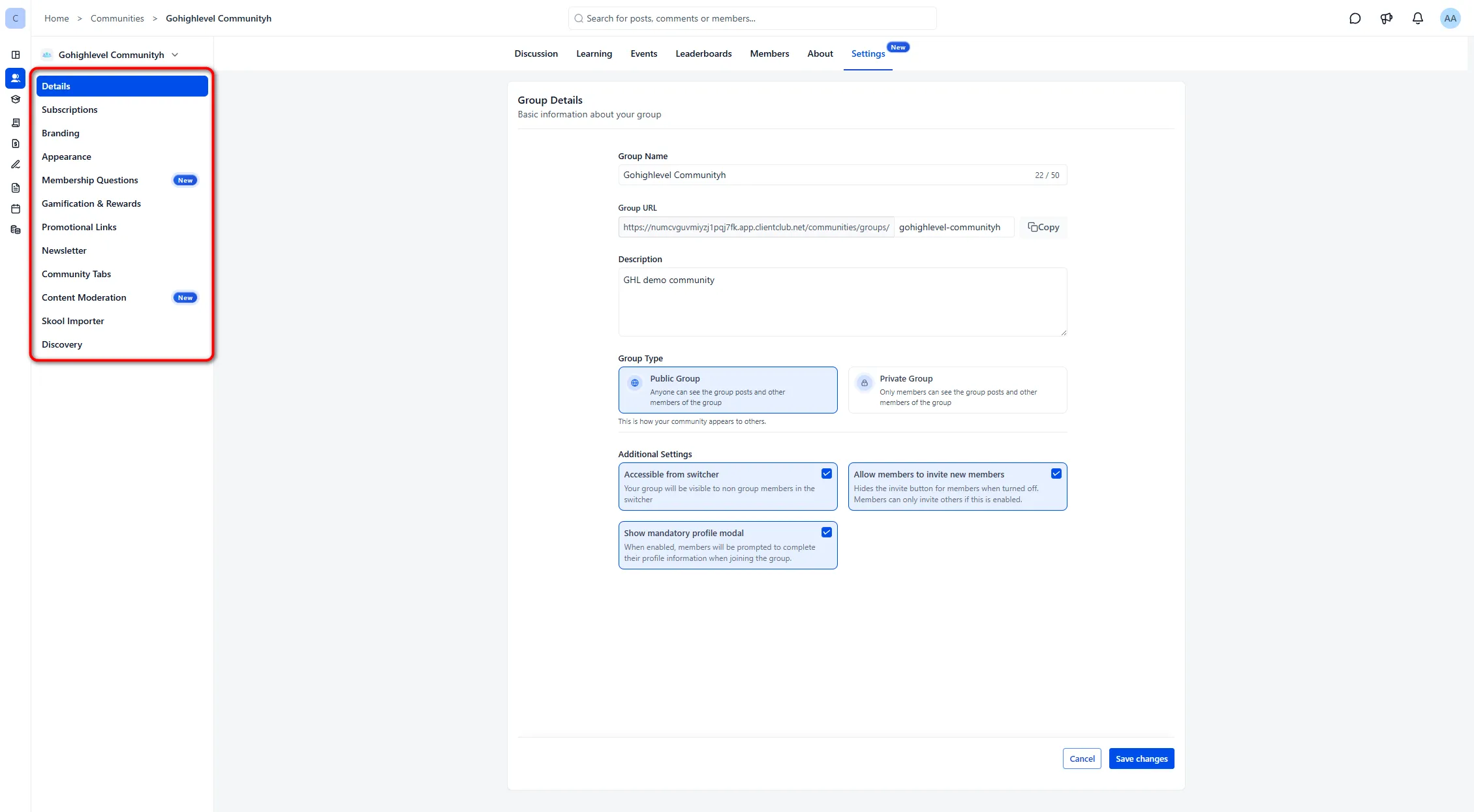Open the Members tab
Screen dimensions: 1474x812
point(769,53)
